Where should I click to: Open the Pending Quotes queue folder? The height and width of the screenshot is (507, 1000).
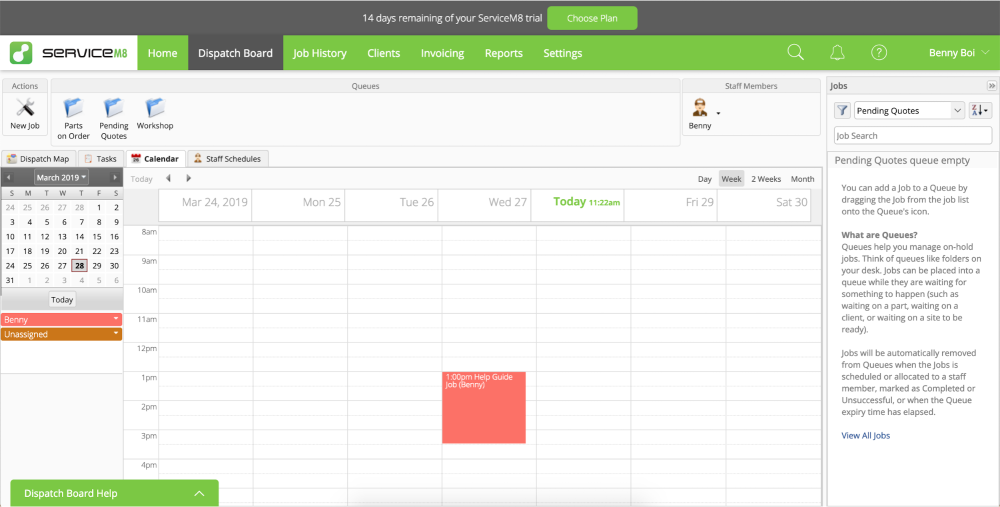point(114,119)
